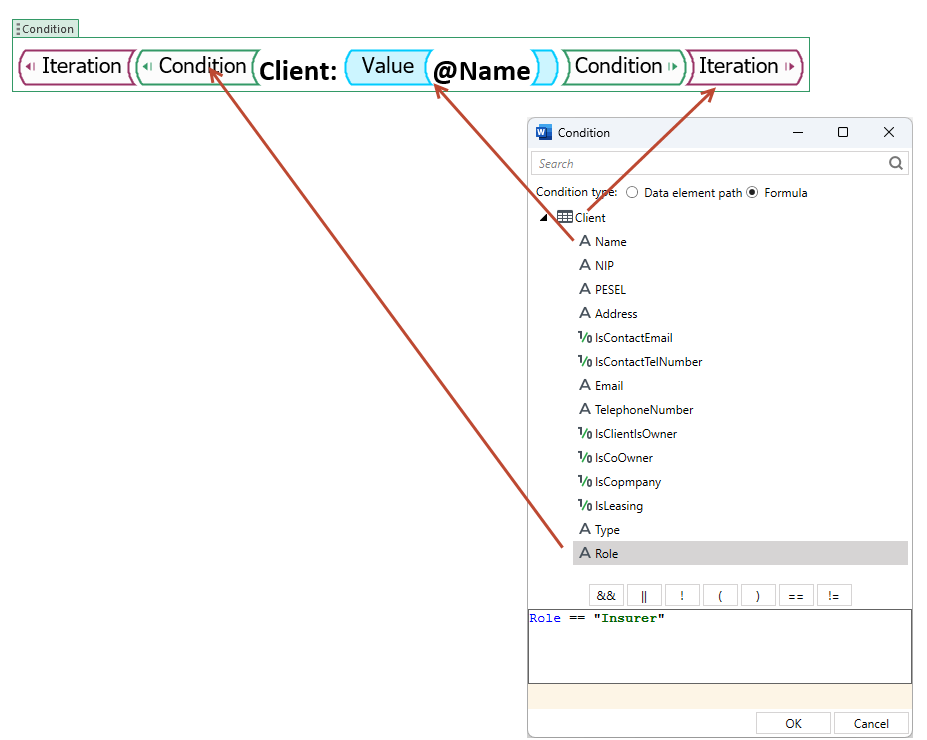Click the opening Iteration tag
The width and height of the screenshot is (927, 740).
click(77, 67)
